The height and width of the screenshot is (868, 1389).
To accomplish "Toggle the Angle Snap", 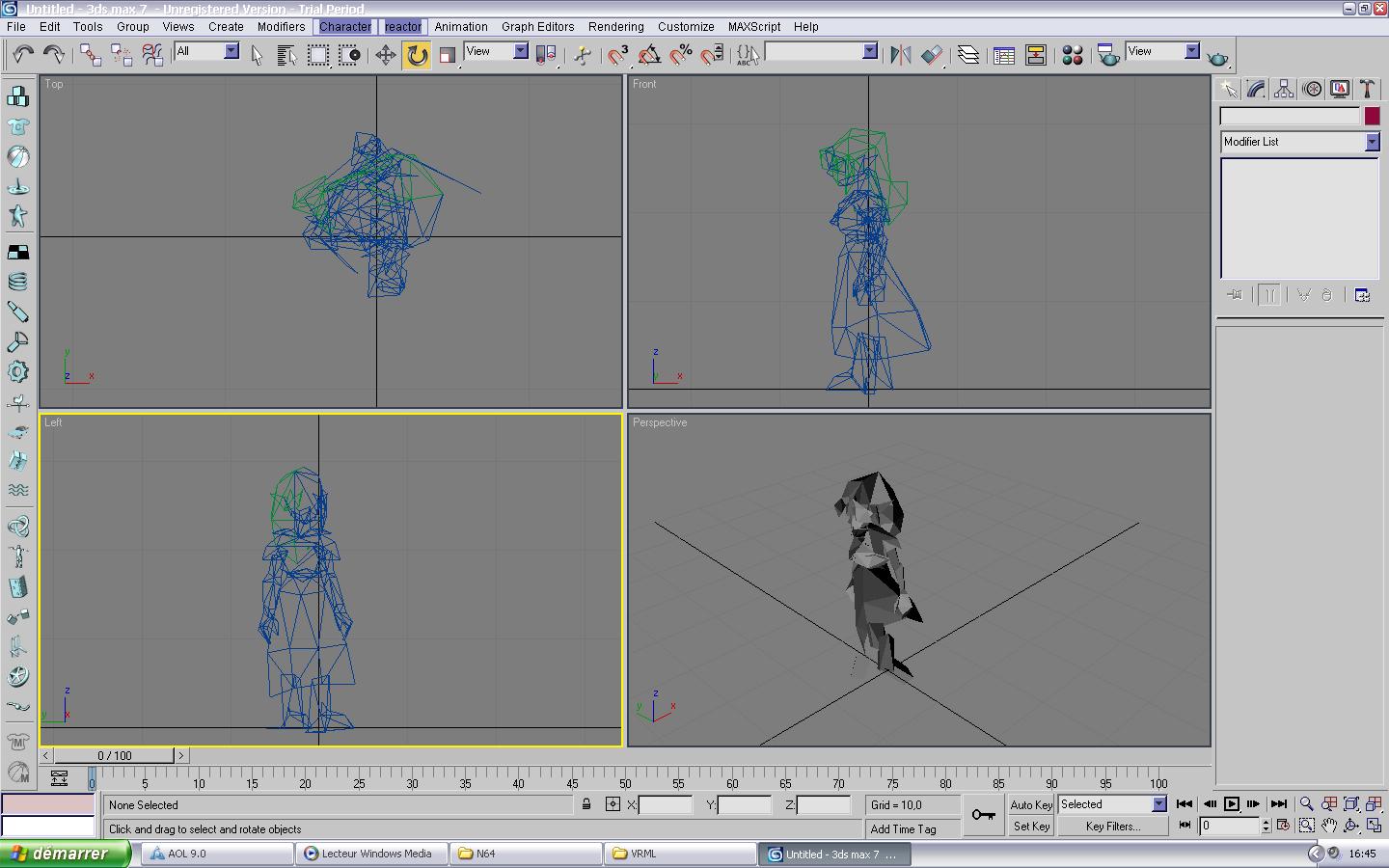I will pyautogui.click(x=649, y=55).
